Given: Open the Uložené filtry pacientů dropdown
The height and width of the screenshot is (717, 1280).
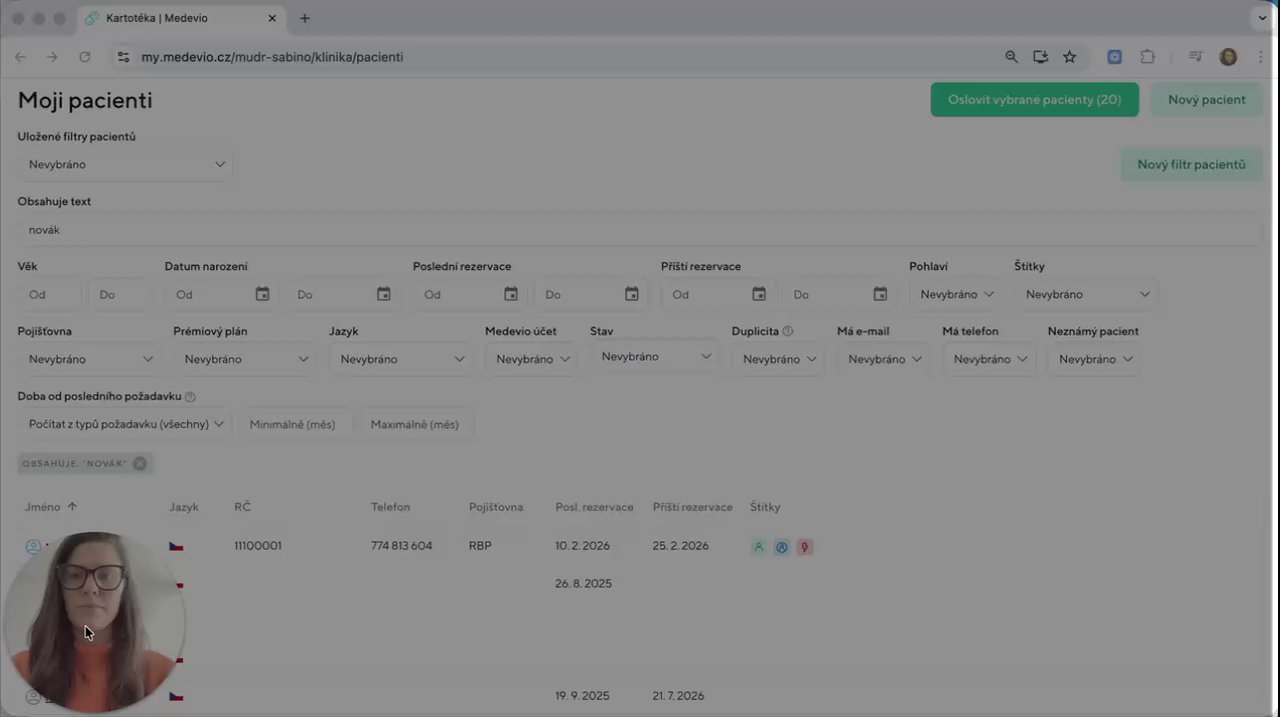Looking at the screenshot, I should click(x=125, y=164).
